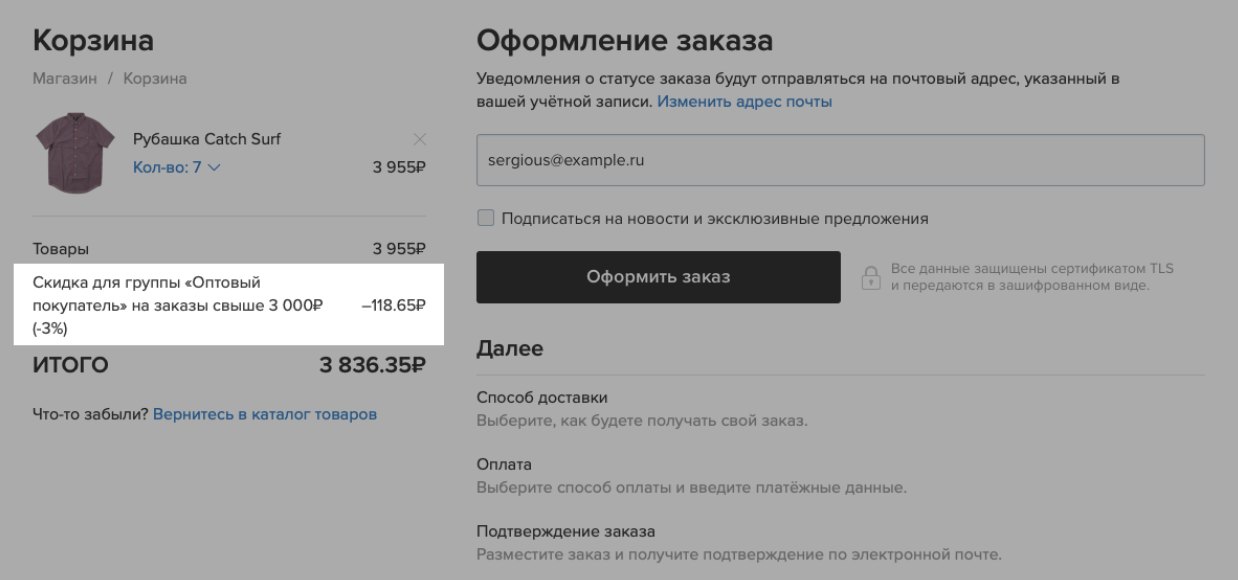The height and width of the screenshot is (580, 1238).
Task: Click the Оформить заказ button
Action: point(658,277)
